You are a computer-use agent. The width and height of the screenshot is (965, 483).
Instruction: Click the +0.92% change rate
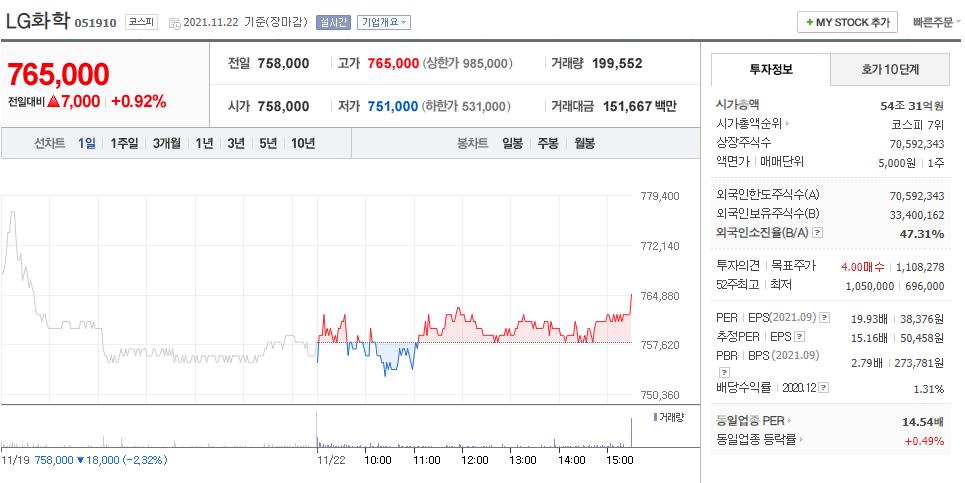pyautogui.click(x=139, y=102)
